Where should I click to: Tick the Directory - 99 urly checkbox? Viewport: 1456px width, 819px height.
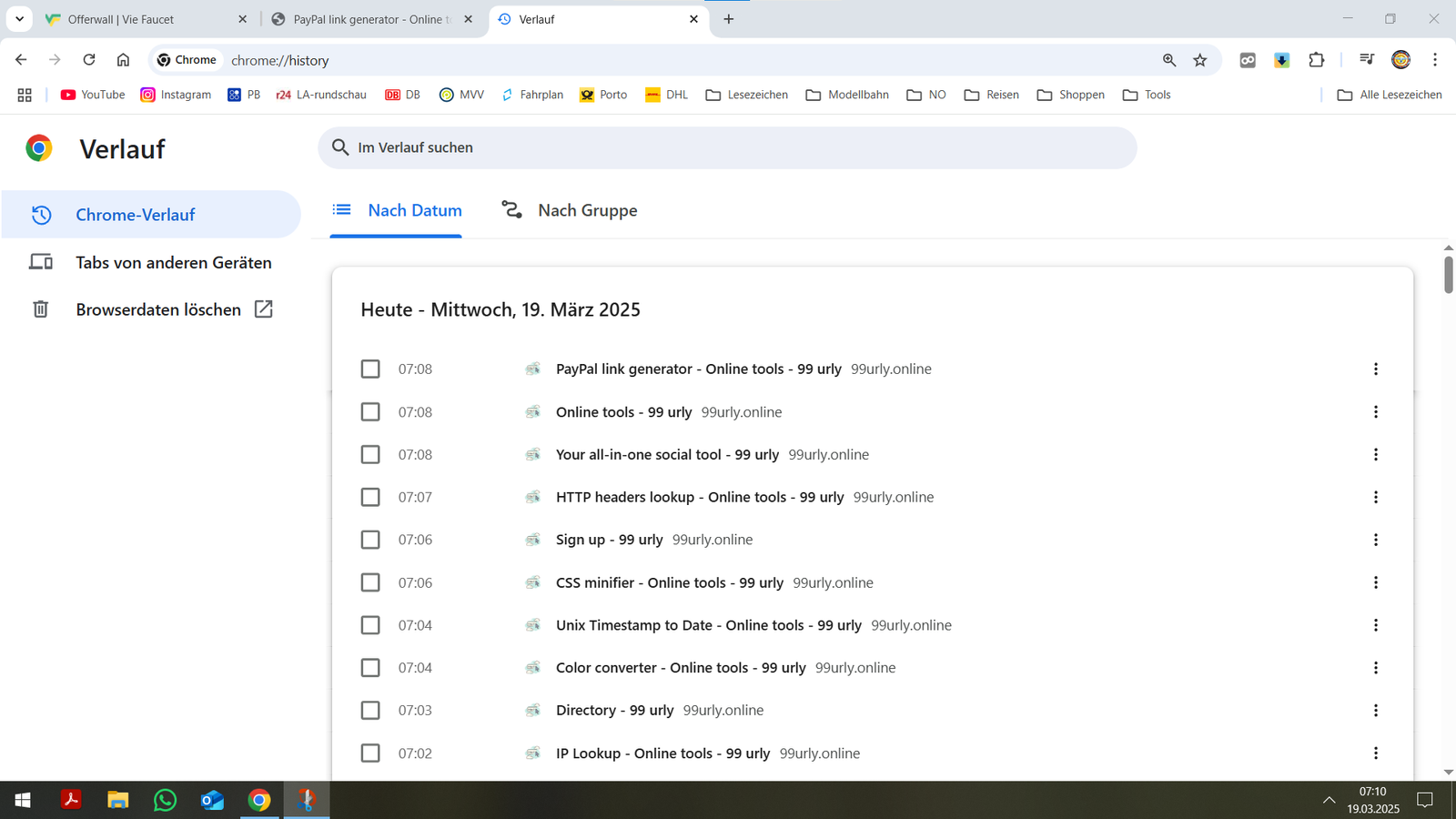370,710
